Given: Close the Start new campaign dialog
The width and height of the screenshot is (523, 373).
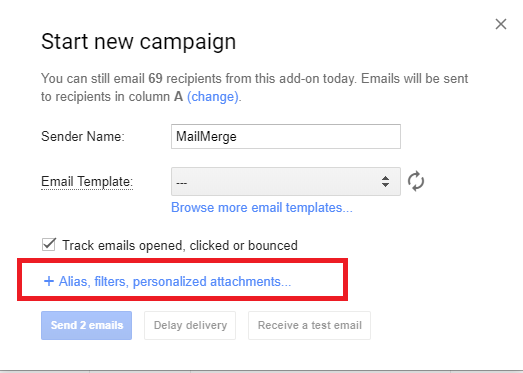Looking at the screenshot, I should (501, 24).
